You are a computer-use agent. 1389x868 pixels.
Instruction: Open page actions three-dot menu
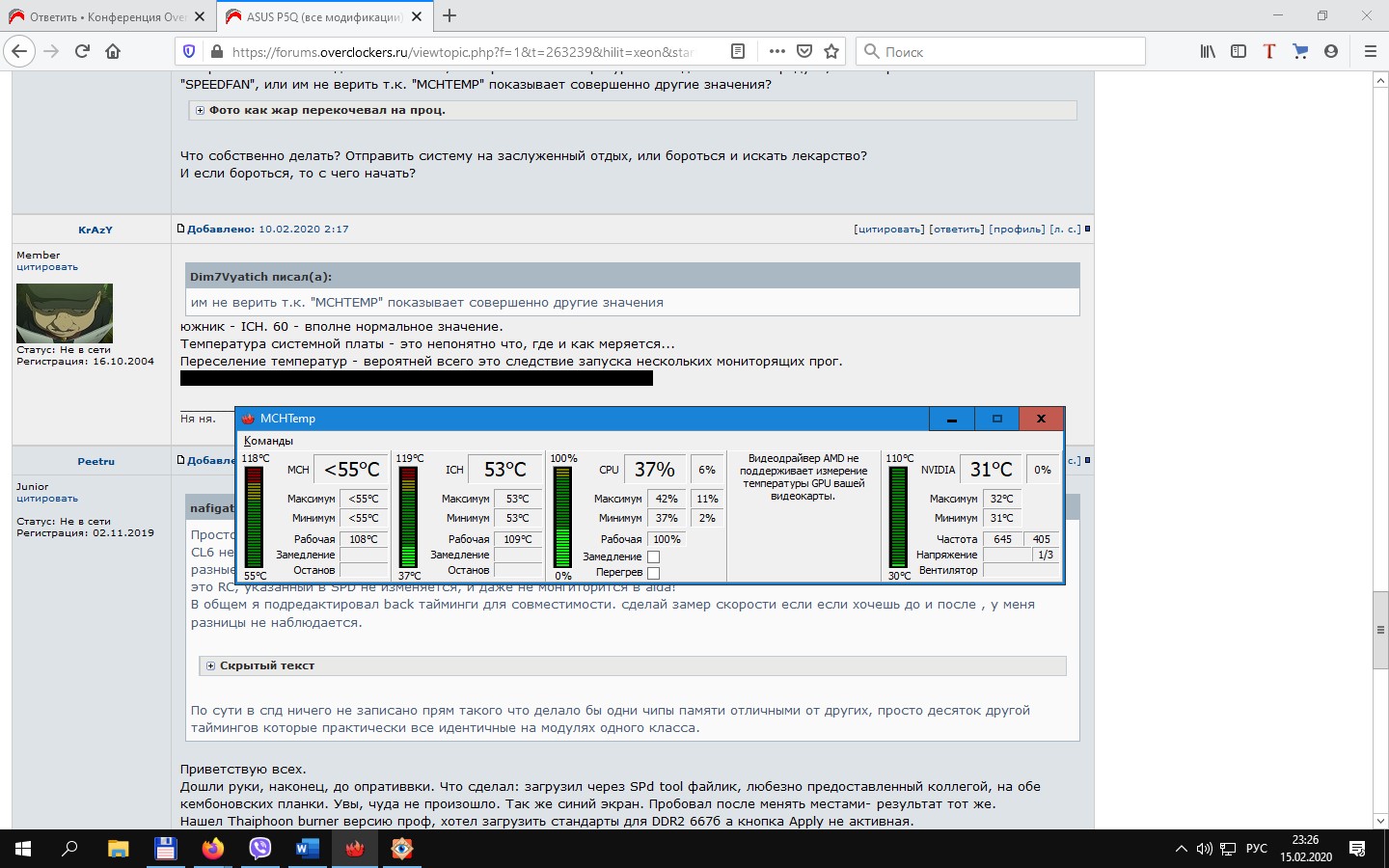click(776, 51)
